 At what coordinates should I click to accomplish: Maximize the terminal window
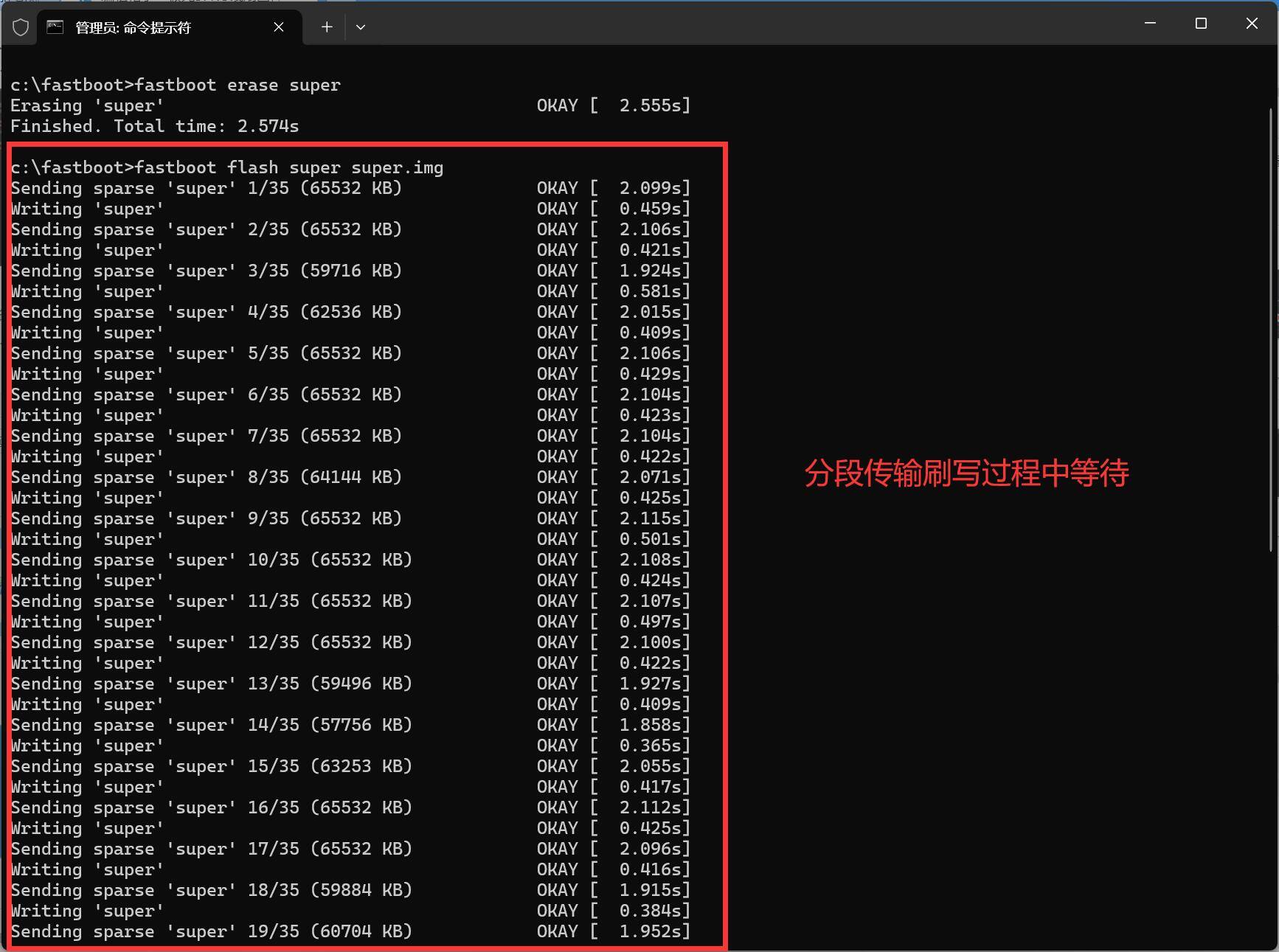(x=1201, y=24)
